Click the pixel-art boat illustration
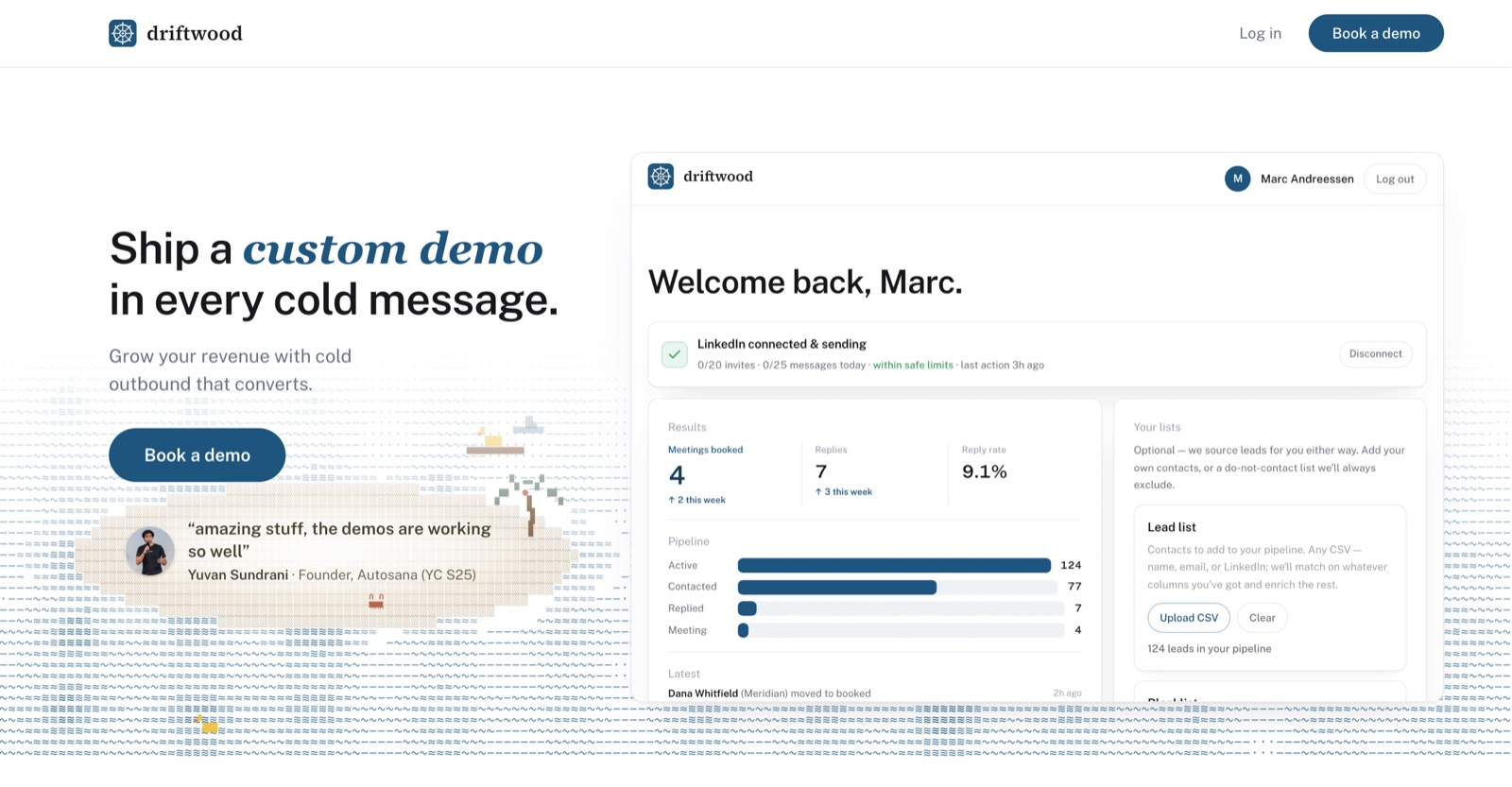 tap(495, 442)
